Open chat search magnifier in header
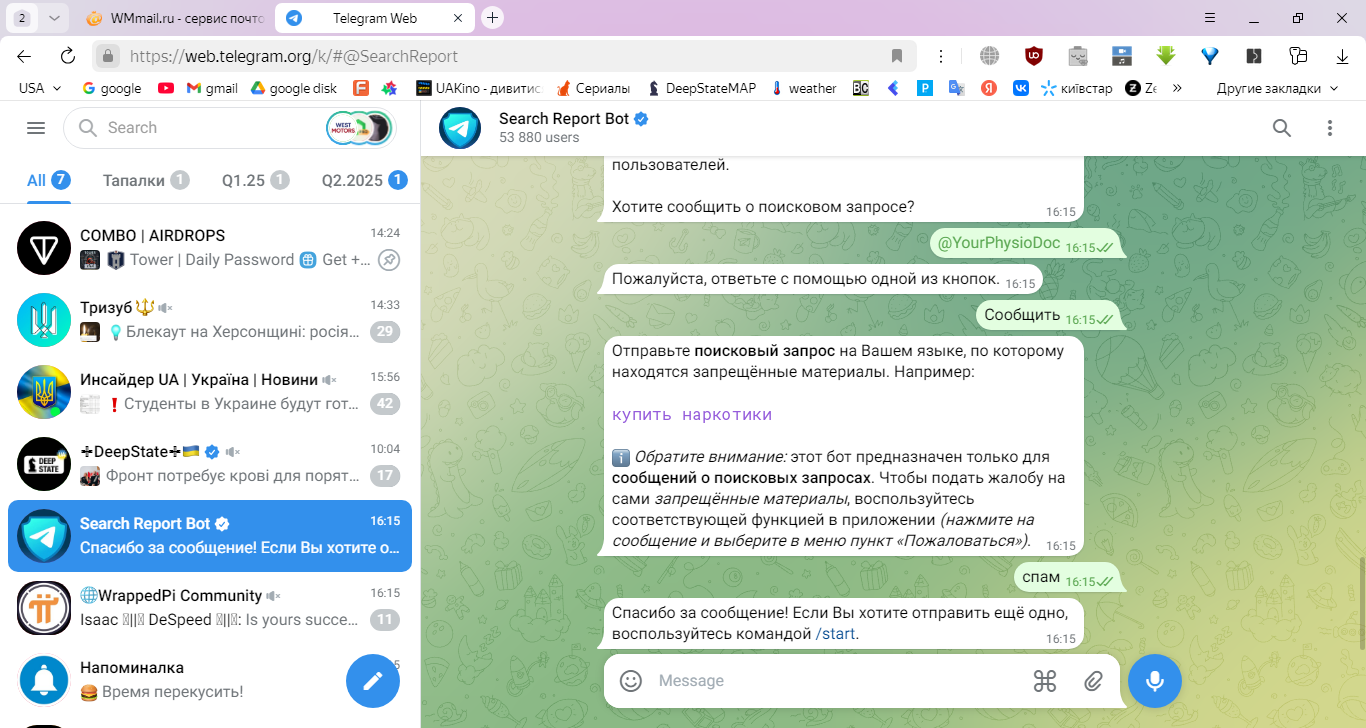The image size is (1366, 728). (1281, 128)
